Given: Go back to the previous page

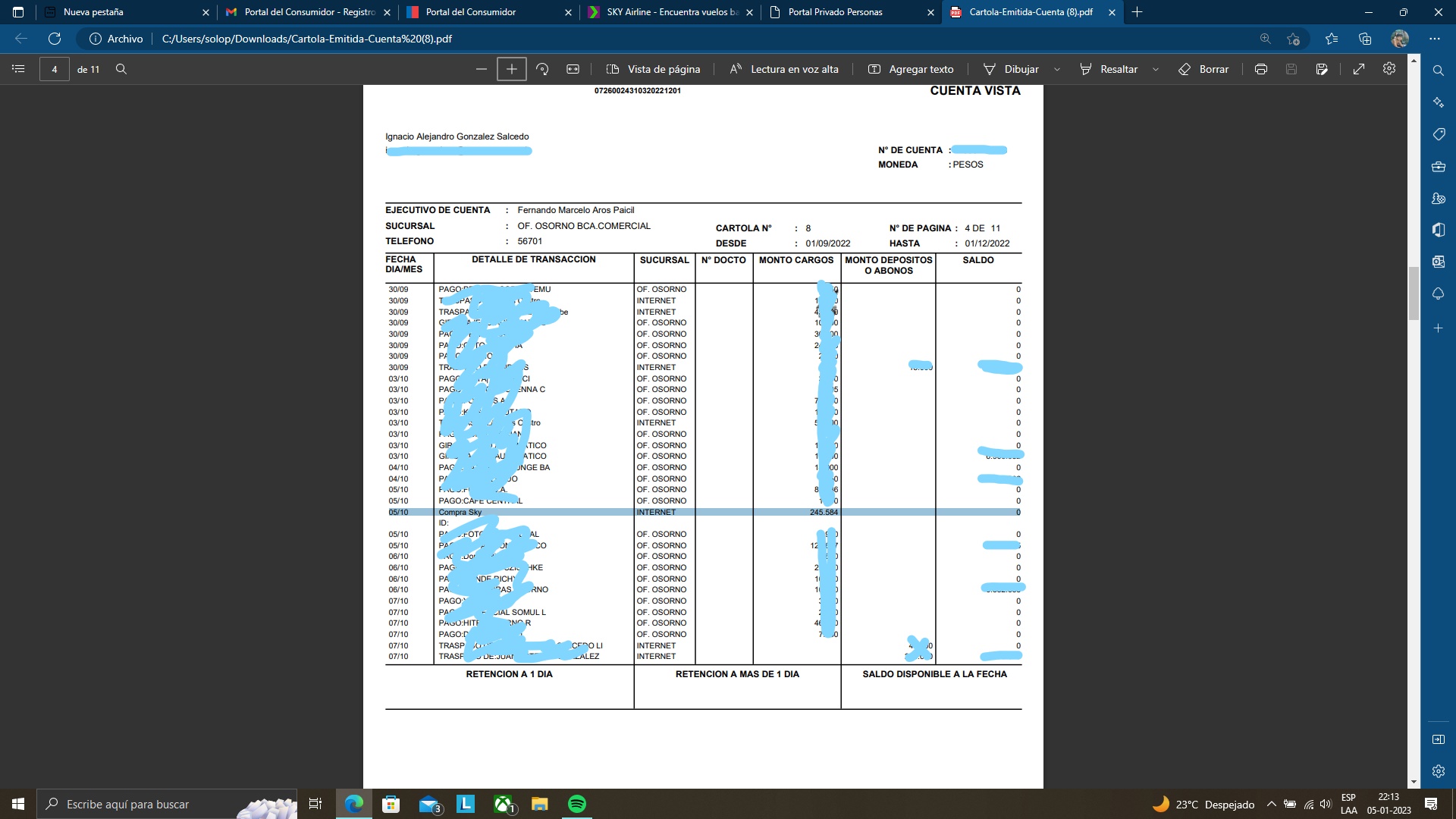Looking at the screenshot, I should 21,39.
